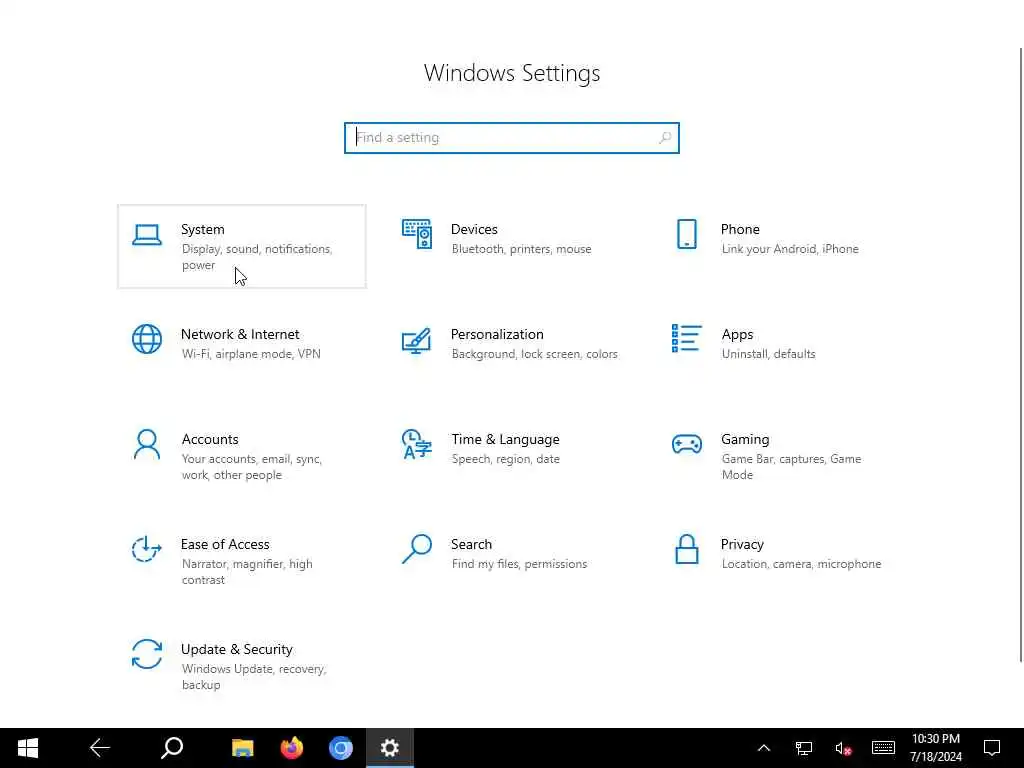Open File Explorer from taskbar
This screenshot has width=1024, height=768.
click(243, 748)
